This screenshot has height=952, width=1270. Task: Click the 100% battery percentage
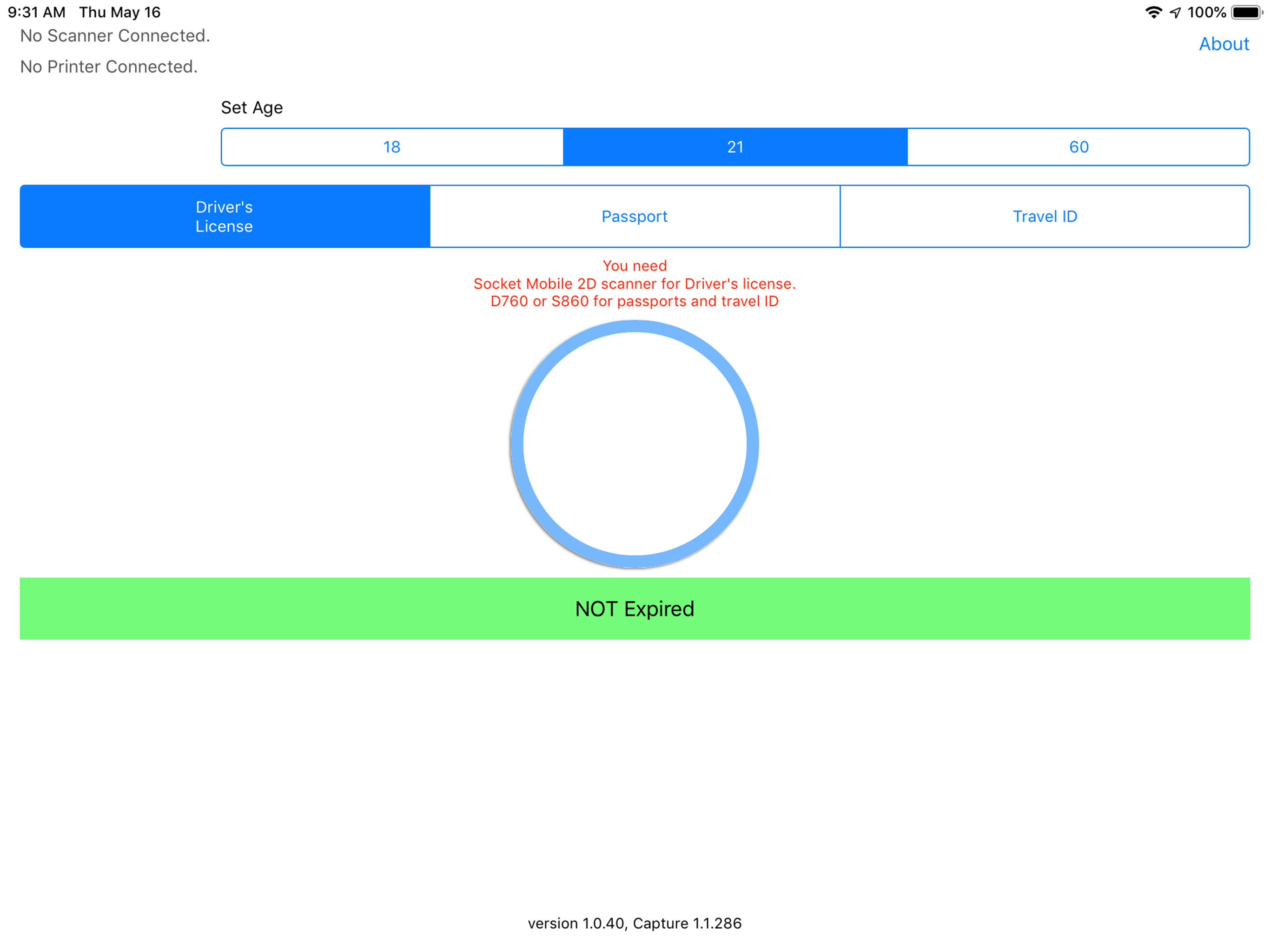[1206, 13]
